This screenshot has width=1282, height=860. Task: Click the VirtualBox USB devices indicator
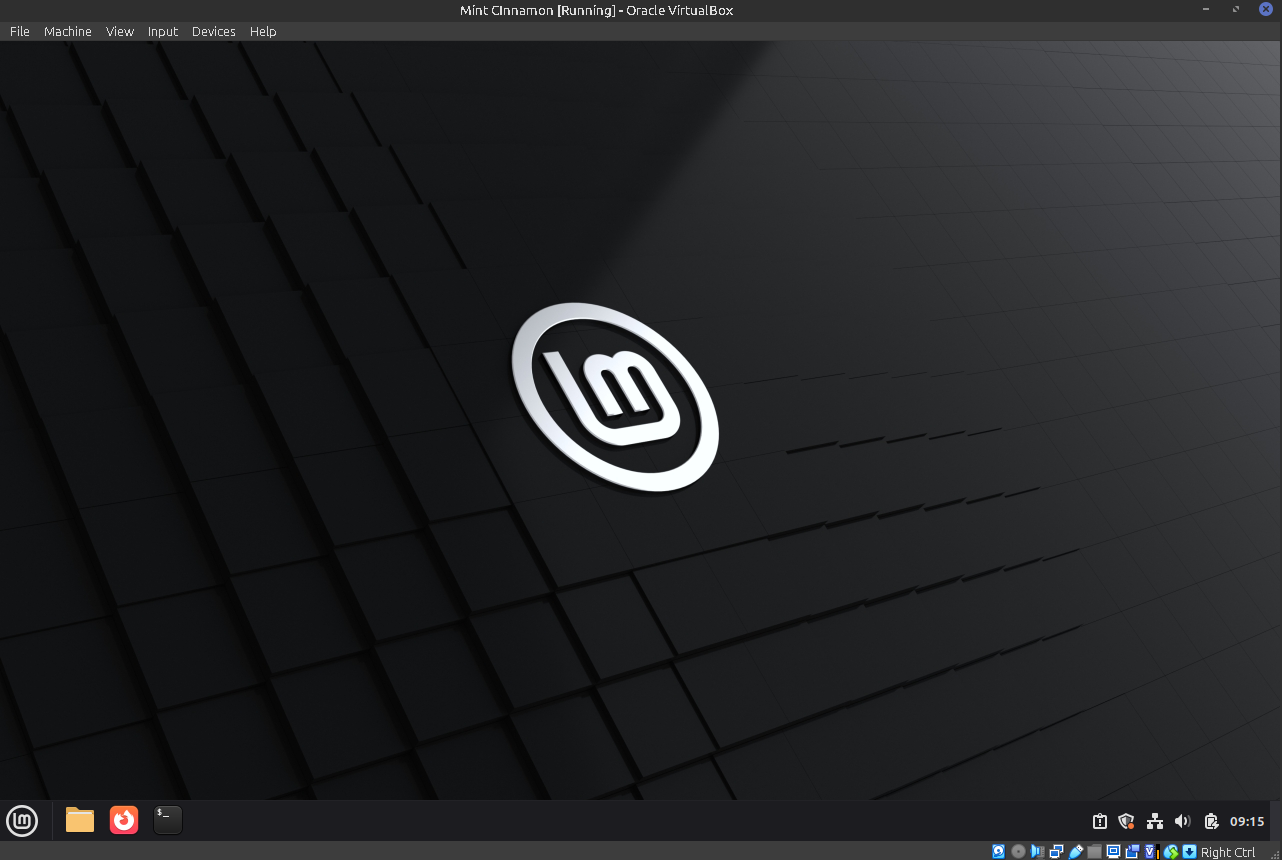(x=1076, y=851)
